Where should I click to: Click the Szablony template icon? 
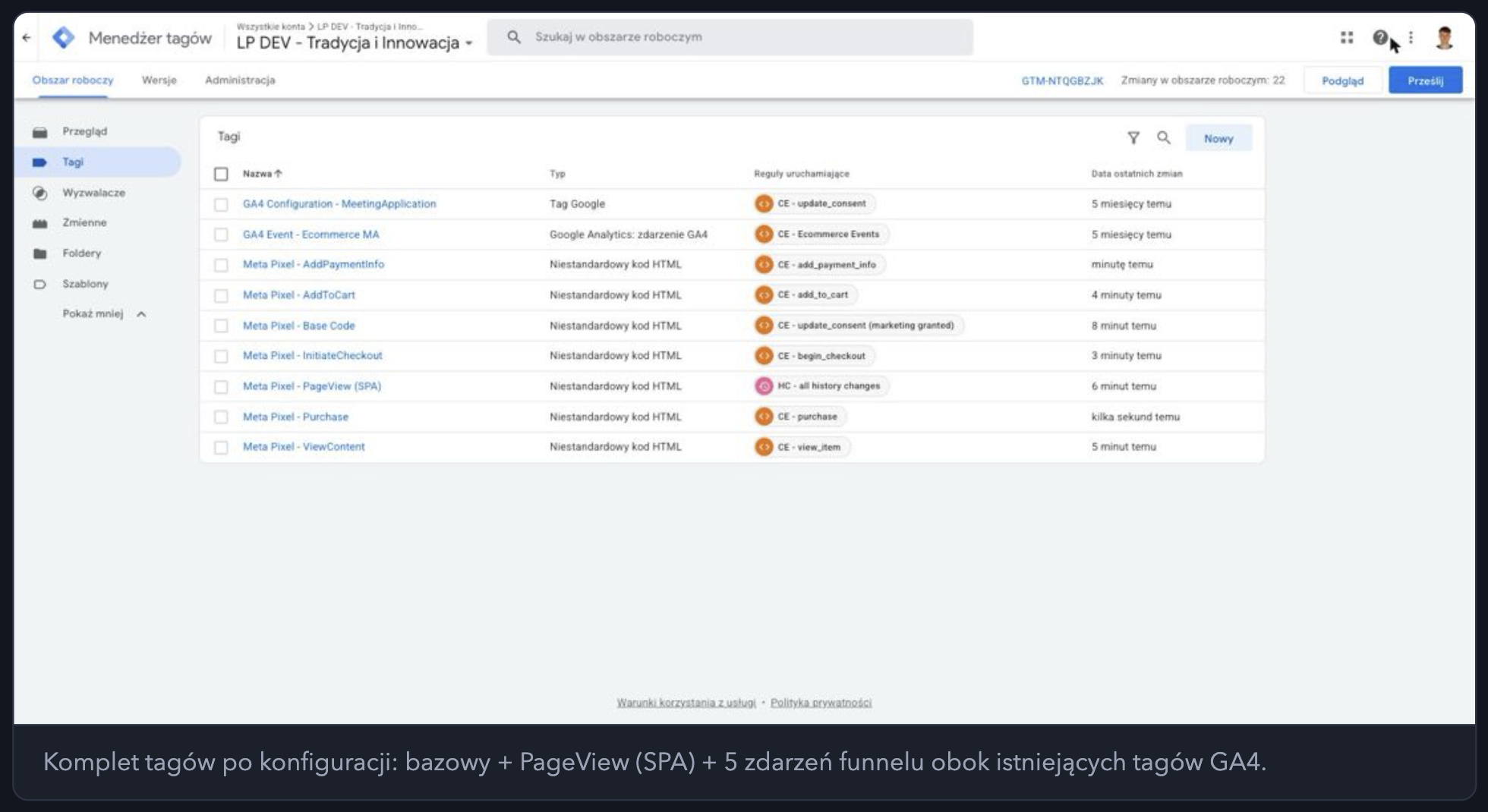tap(40, 284)
